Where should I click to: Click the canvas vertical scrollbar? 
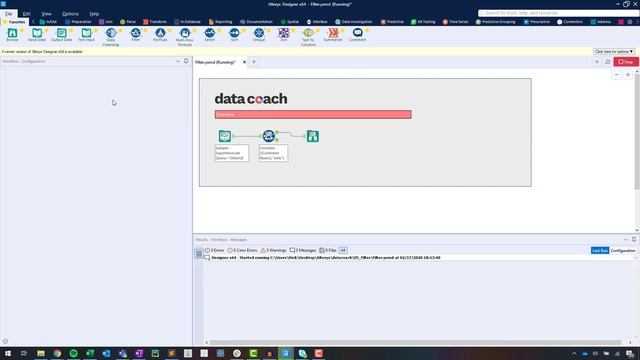pyautogui.click(x=637, y=132)
